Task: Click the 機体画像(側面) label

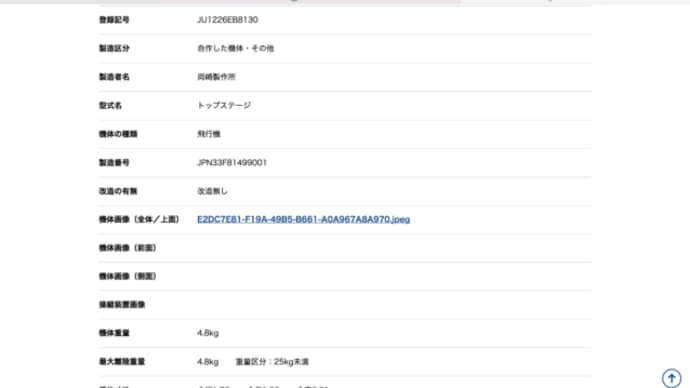Action: pos(128,276)
